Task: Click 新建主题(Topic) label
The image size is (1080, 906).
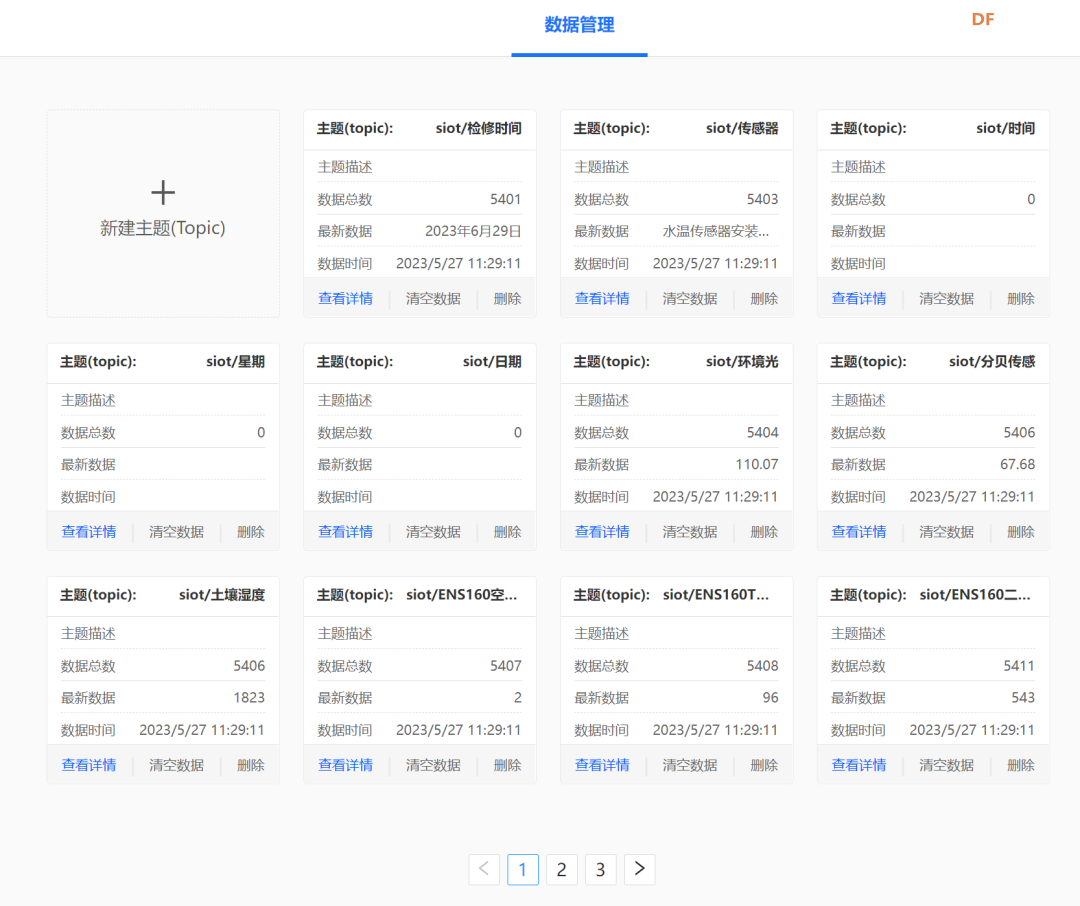Action: coord(163,228)
